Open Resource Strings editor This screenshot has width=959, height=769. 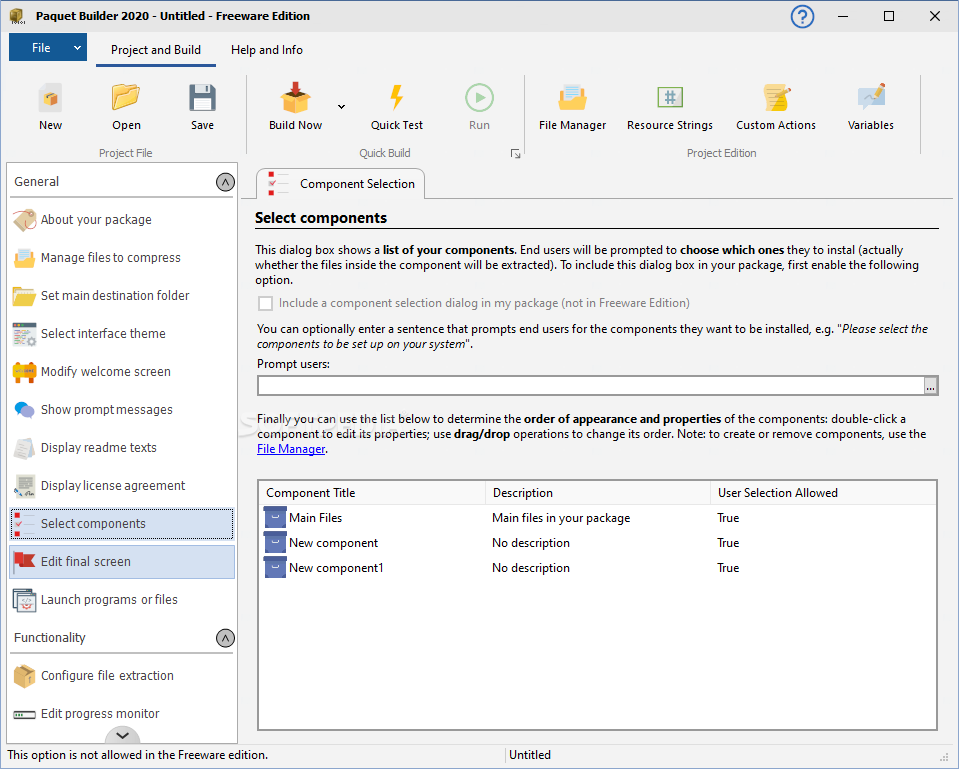pos(670,108)
